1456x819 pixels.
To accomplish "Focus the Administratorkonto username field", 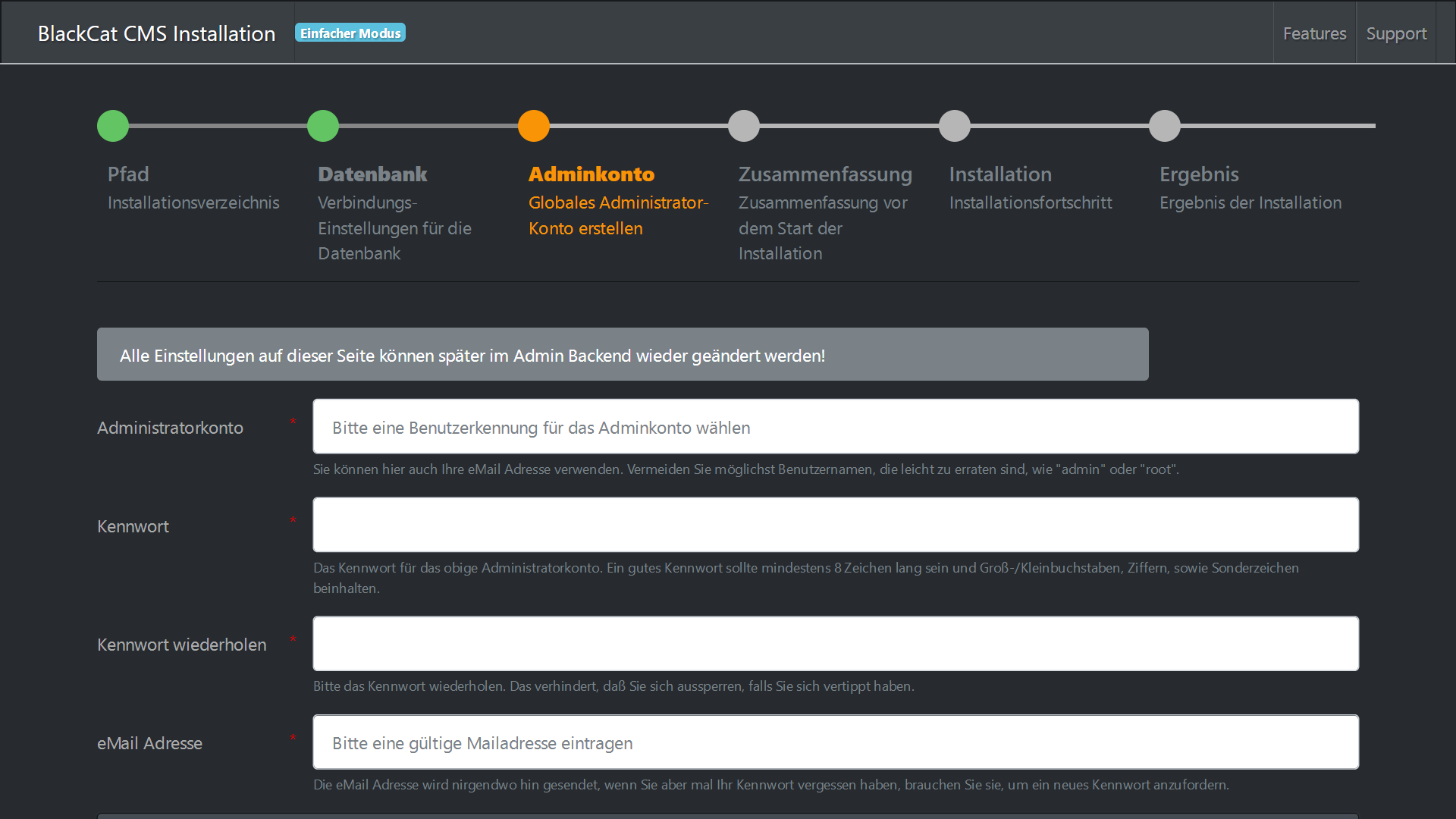I will coord(836,426).
